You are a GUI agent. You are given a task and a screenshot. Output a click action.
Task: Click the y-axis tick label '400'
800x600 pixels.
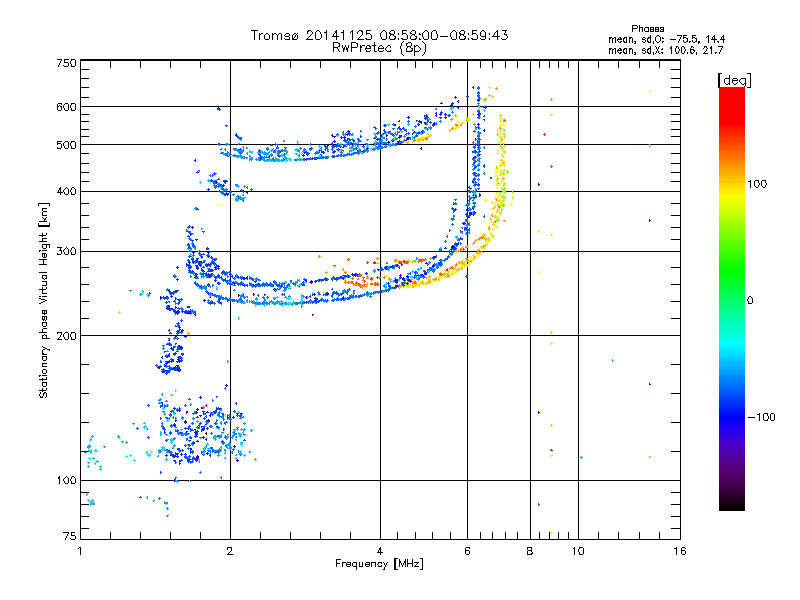[66, 192]
